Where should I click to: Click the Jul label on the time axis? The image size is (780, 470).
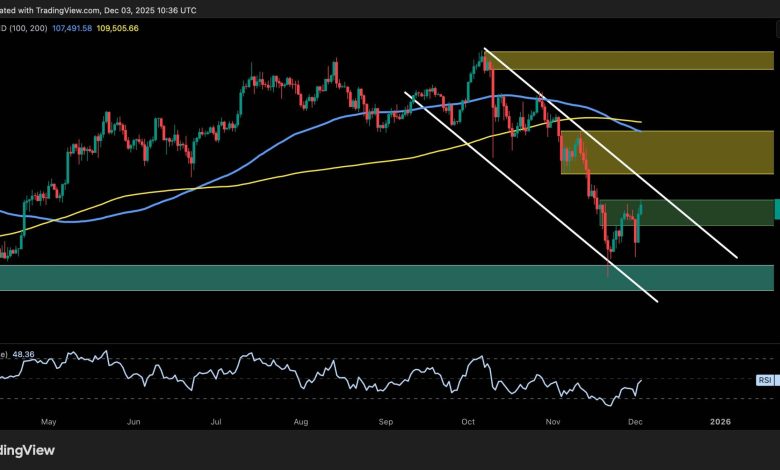(x=217, y=423)
